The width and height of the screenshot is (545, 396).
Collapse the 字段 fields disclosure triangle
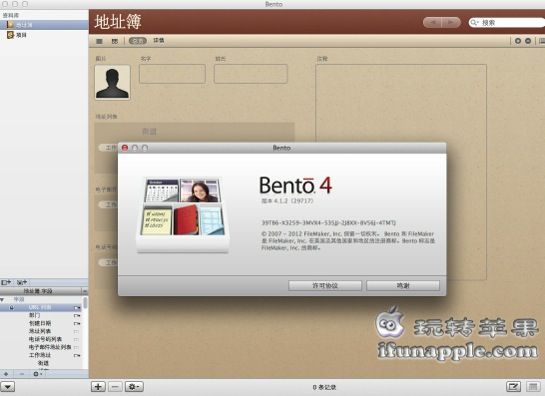(x=2, y=299)
